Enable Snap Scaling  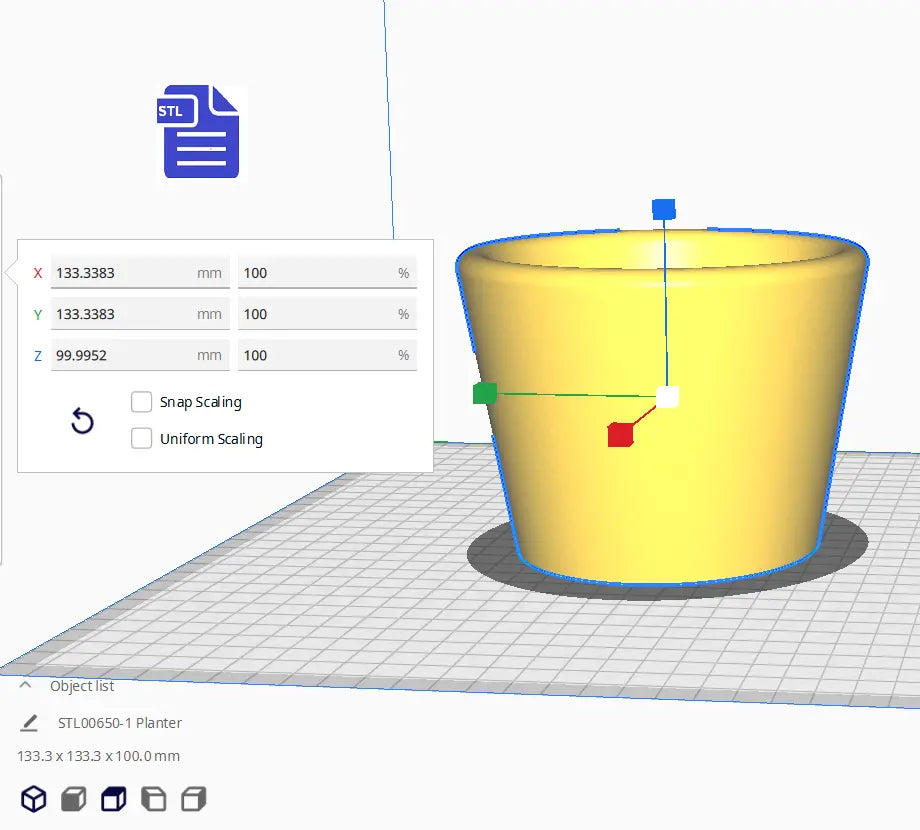tap(141, 401)
